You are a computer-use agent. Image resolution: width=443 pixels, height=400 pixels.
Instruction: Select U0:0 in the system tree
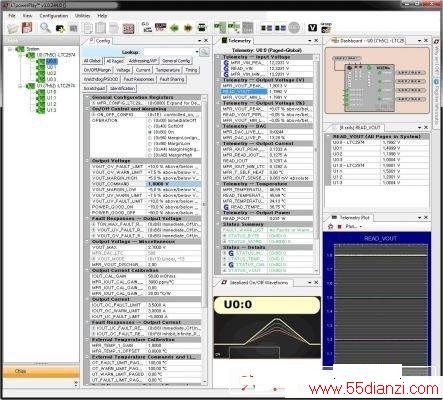(52, 61)
